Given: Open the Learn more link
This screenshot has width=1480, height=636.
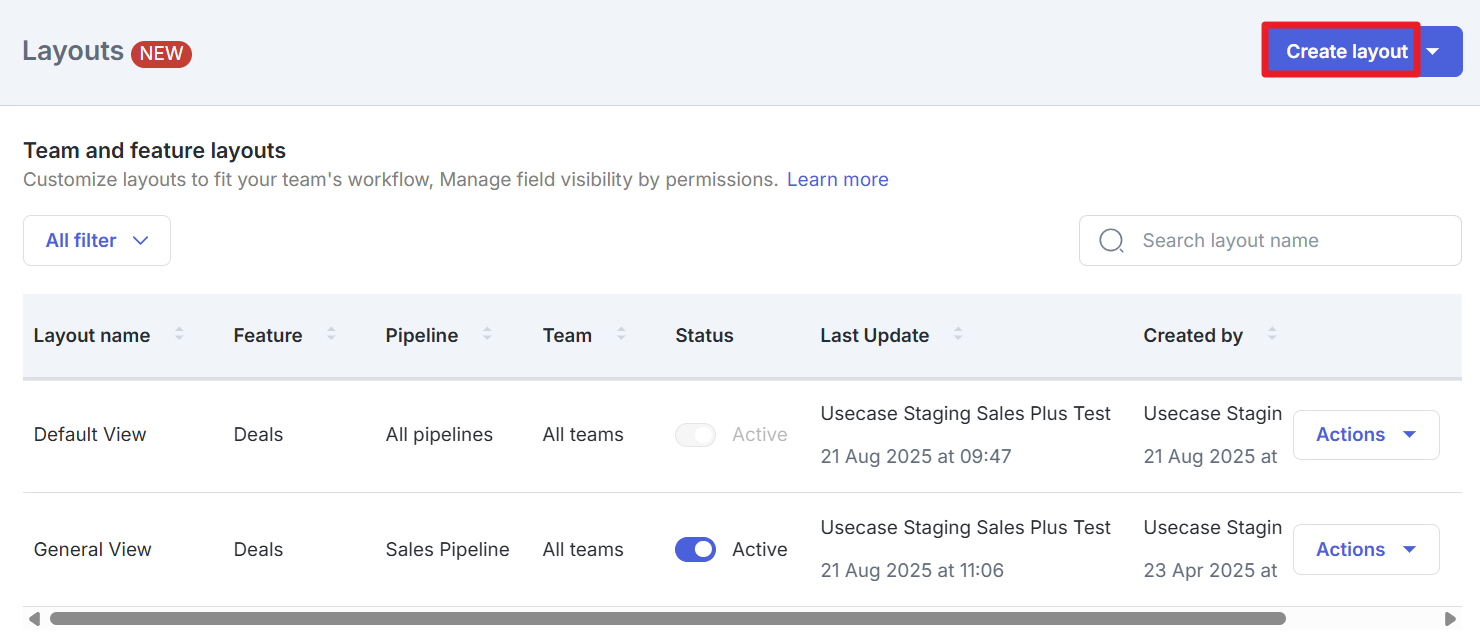Looking at the screenshot, I should pos(837,179).
